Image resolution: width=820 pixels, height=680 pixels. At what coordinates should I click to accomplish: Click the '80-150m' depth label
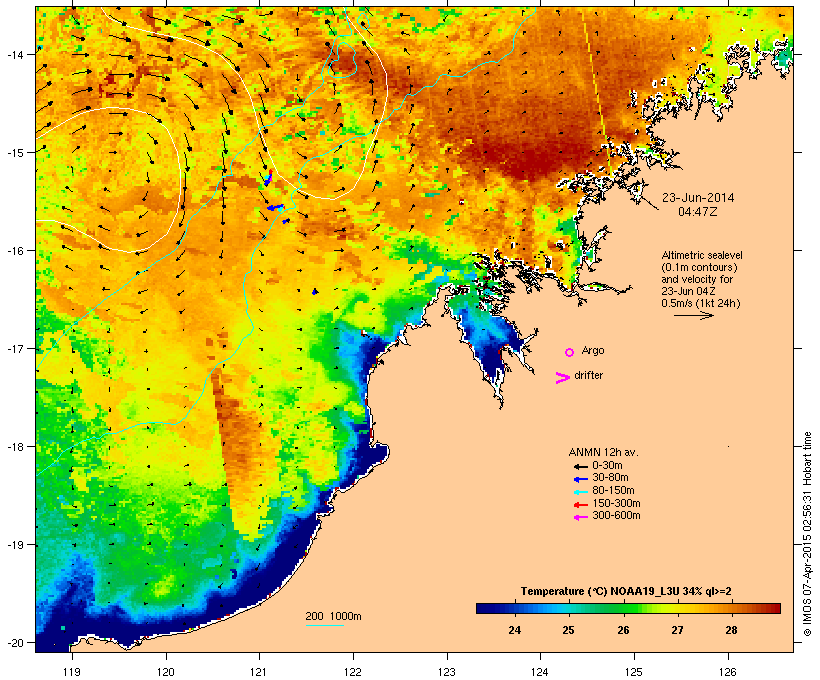click(x=613, y=491)
